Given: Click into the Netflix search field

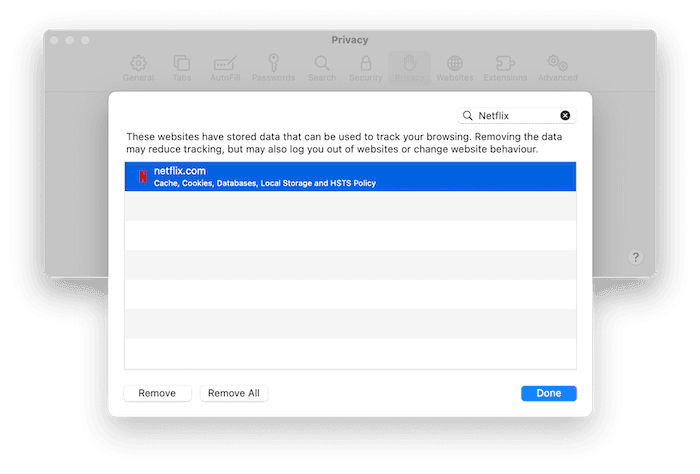Looking at the screenshot, I should point(517,116).
